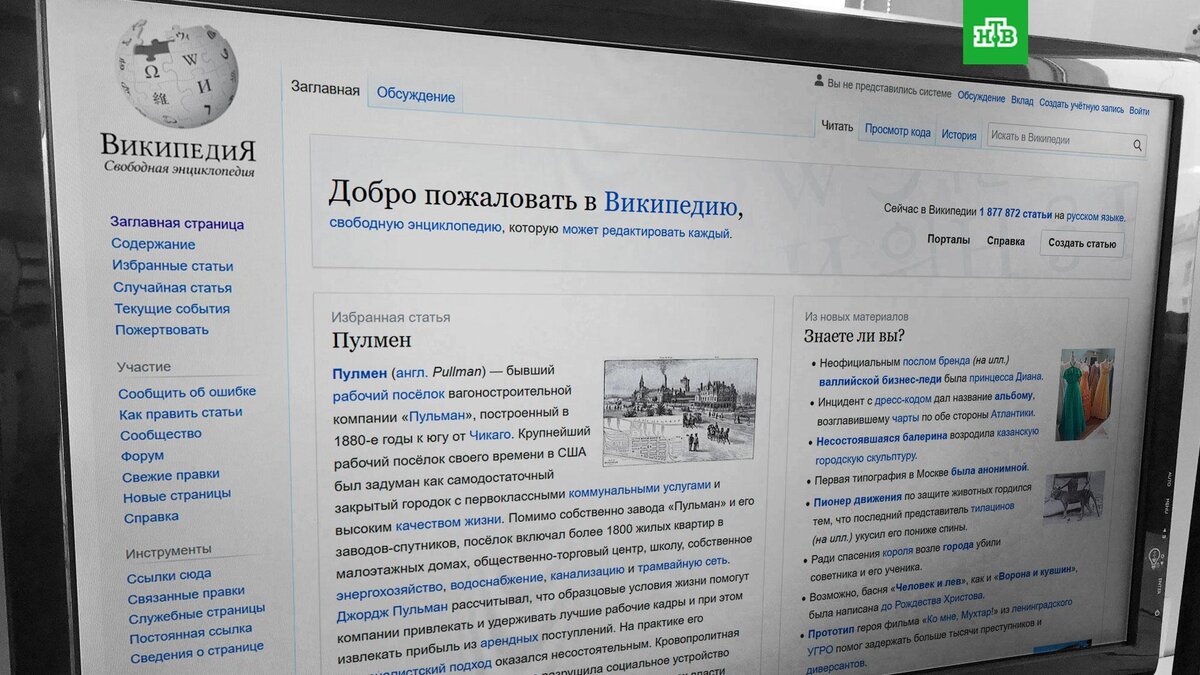1200x675 pixels.
Task: Open Содержание in sidebar
Action: coord(153,244)
